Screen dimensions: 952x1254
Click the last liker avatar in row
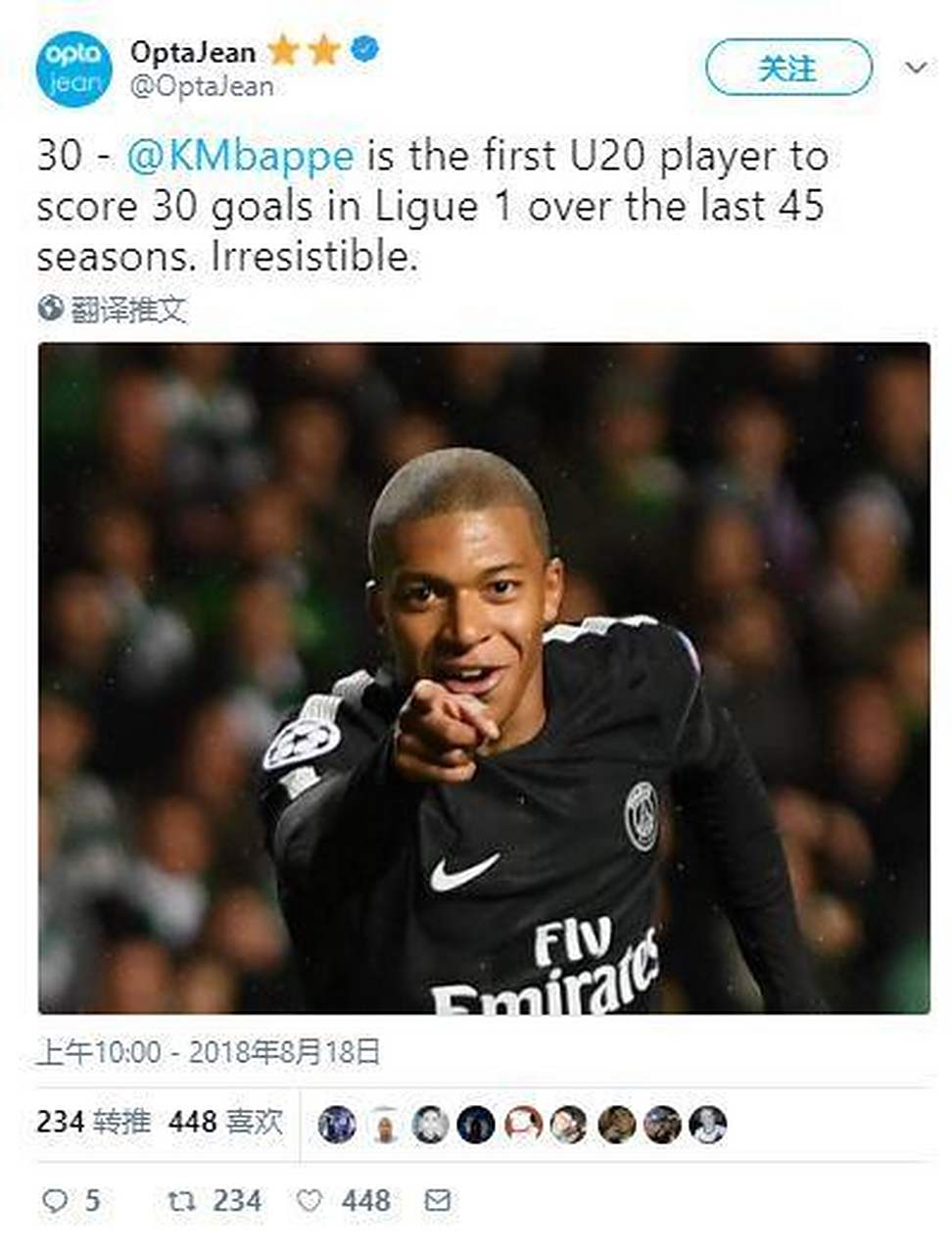[707, 1125]
